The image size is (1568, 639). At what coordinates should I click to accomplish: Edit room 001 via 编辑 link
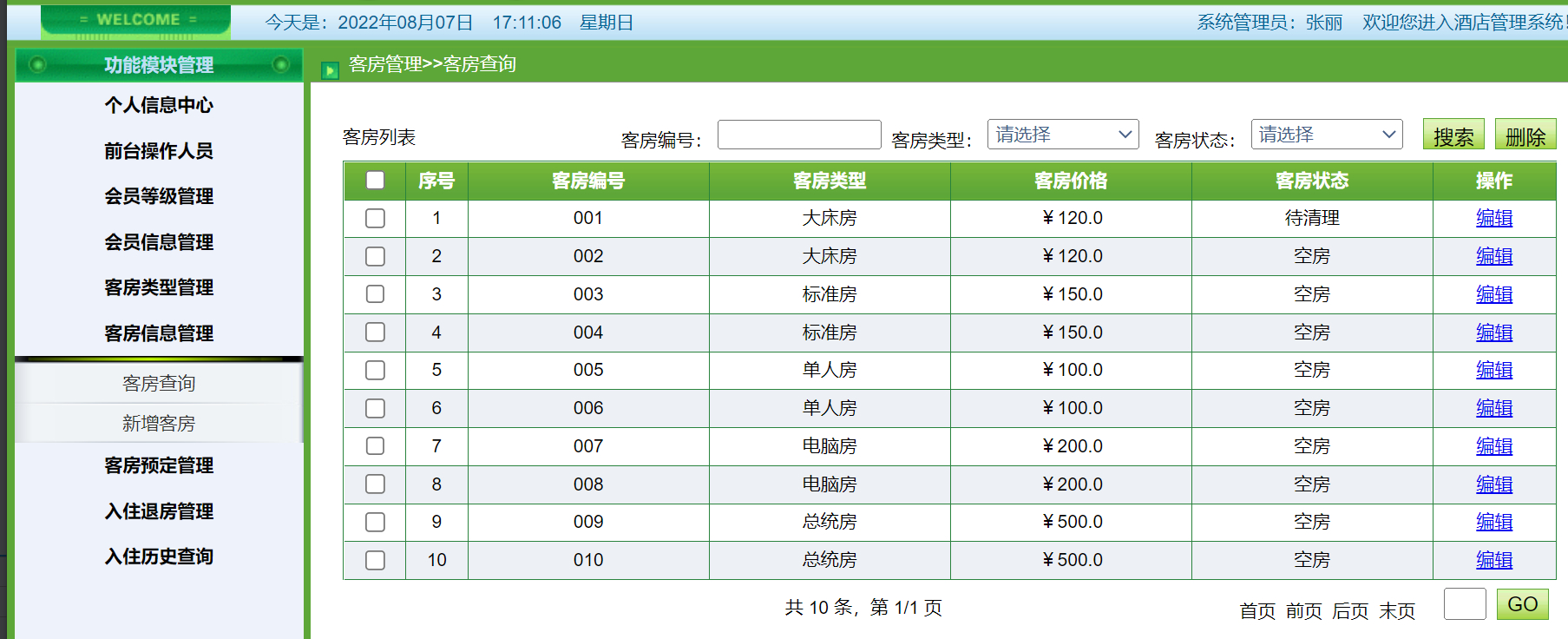1494,218
